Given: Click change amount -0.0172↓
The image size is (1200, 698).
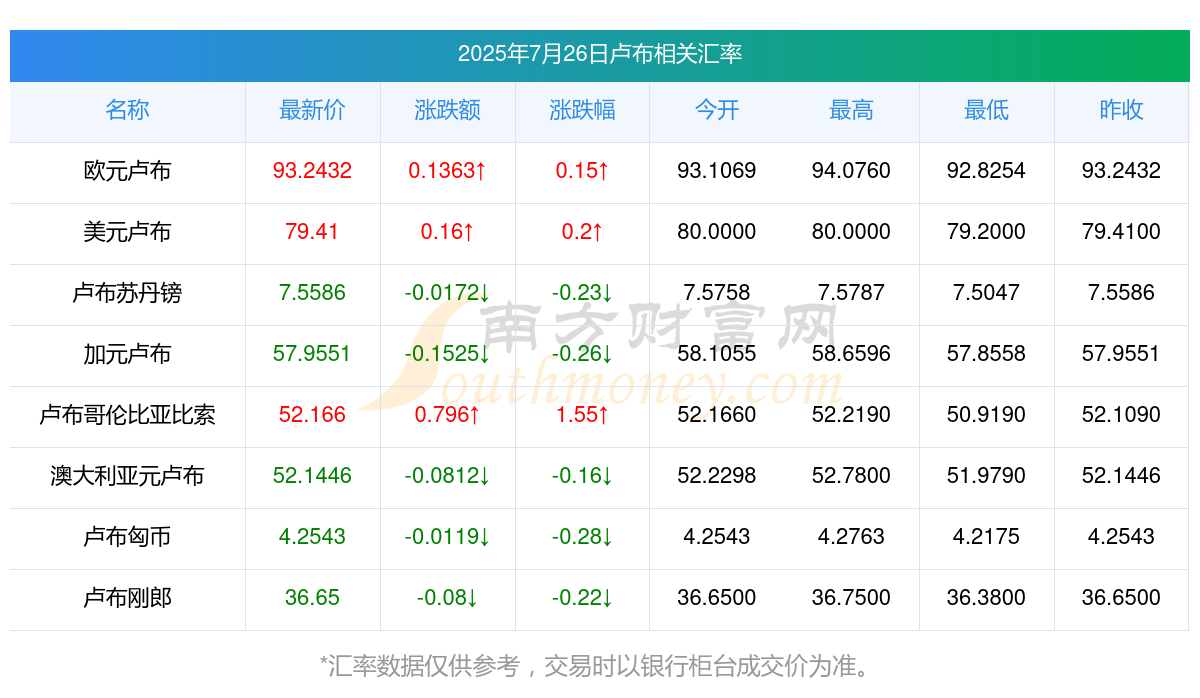Looking at the screenshot, I should point(447,293).
